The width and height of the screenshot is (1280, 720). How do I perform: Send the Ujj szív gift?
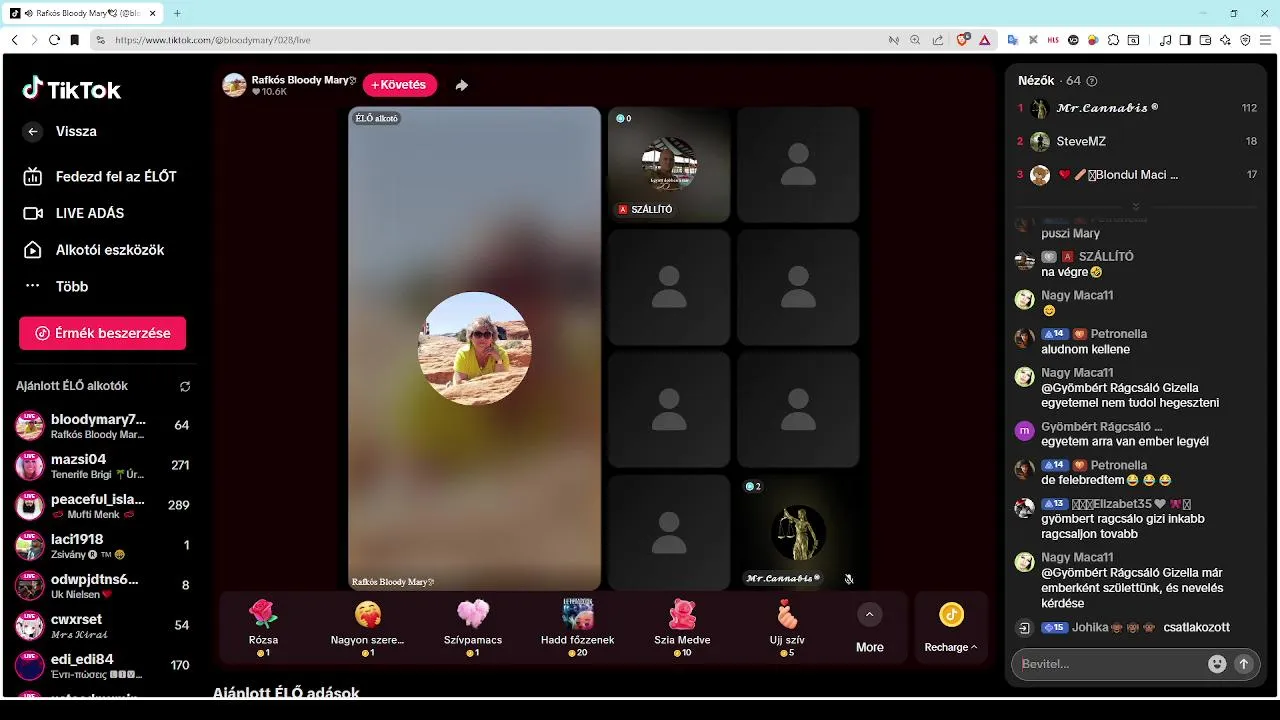787,628
